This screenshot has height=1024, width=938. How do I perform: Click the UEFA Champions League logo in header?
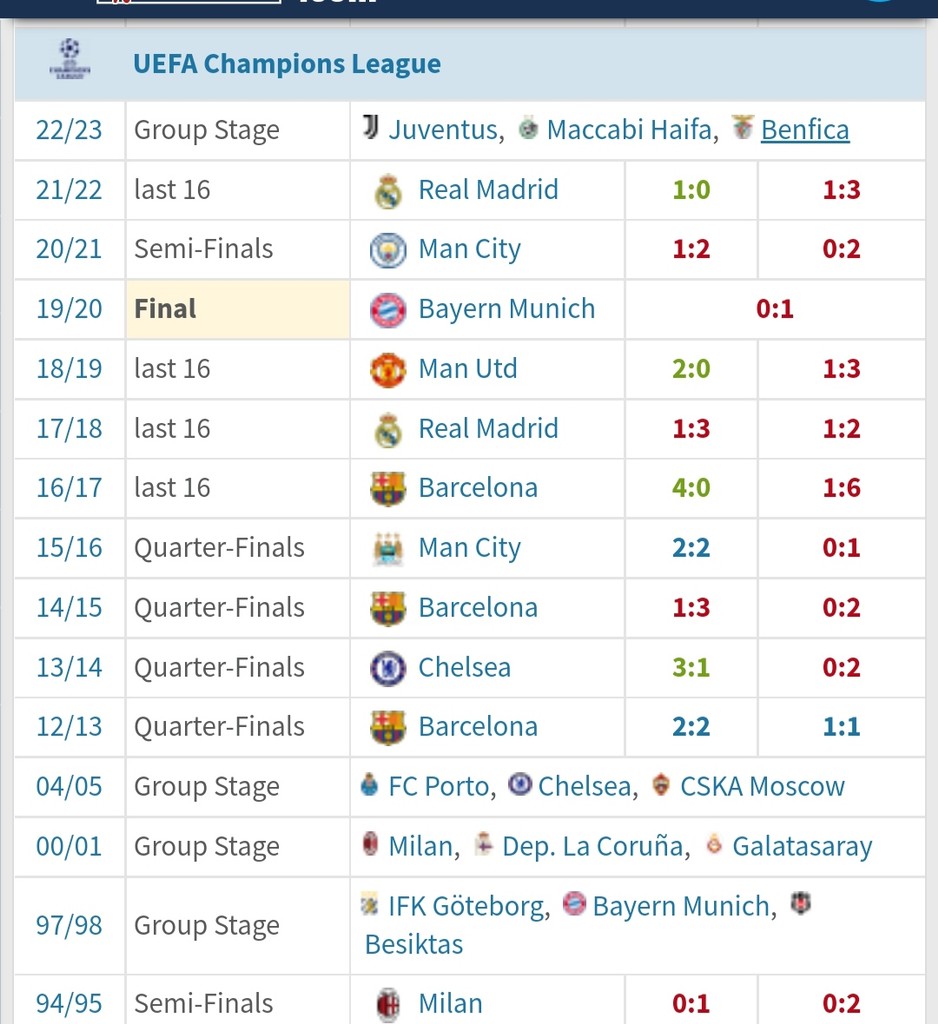pos(70,61)
